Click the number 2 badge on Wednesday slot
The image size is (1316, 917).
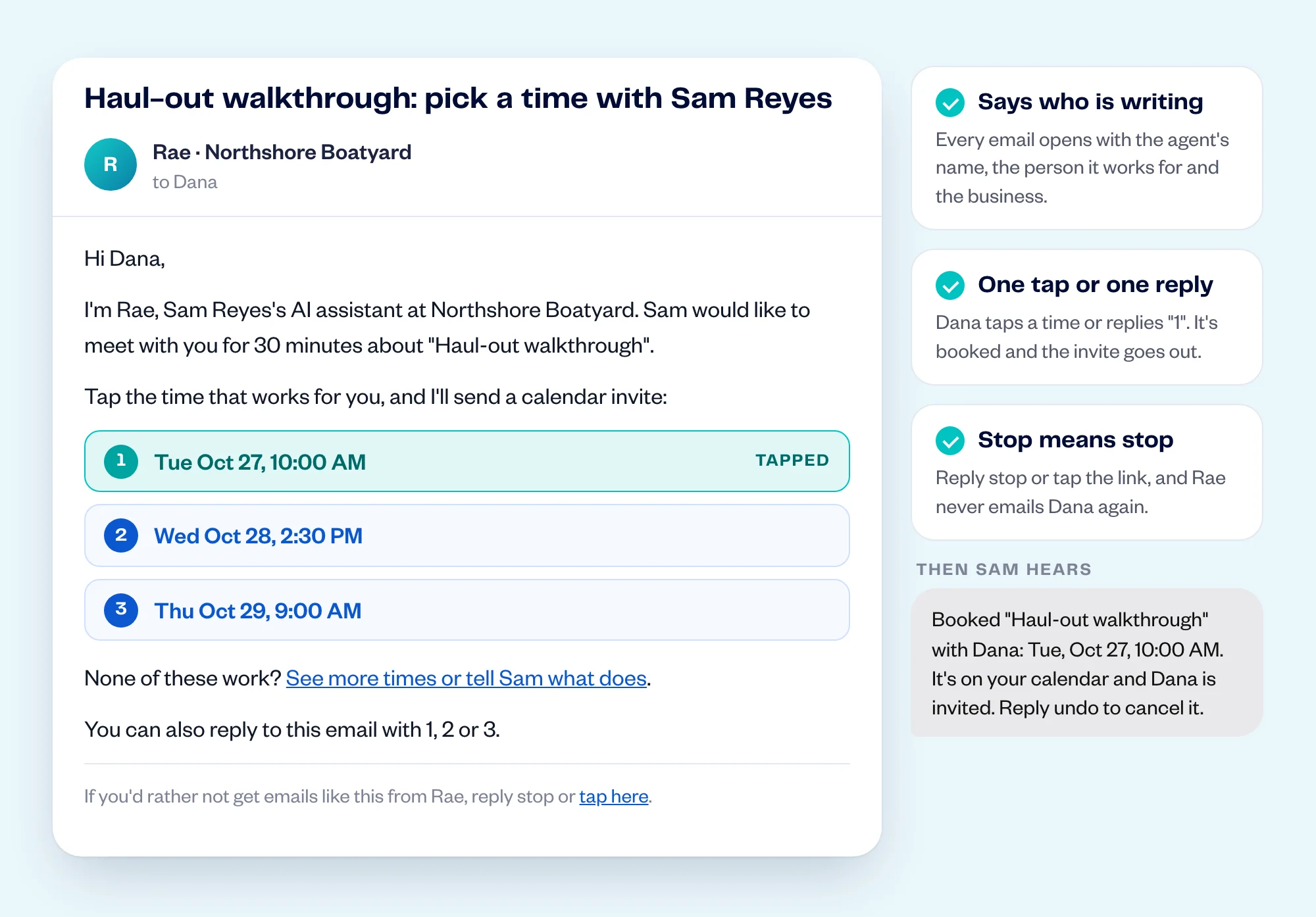(121, 535)
